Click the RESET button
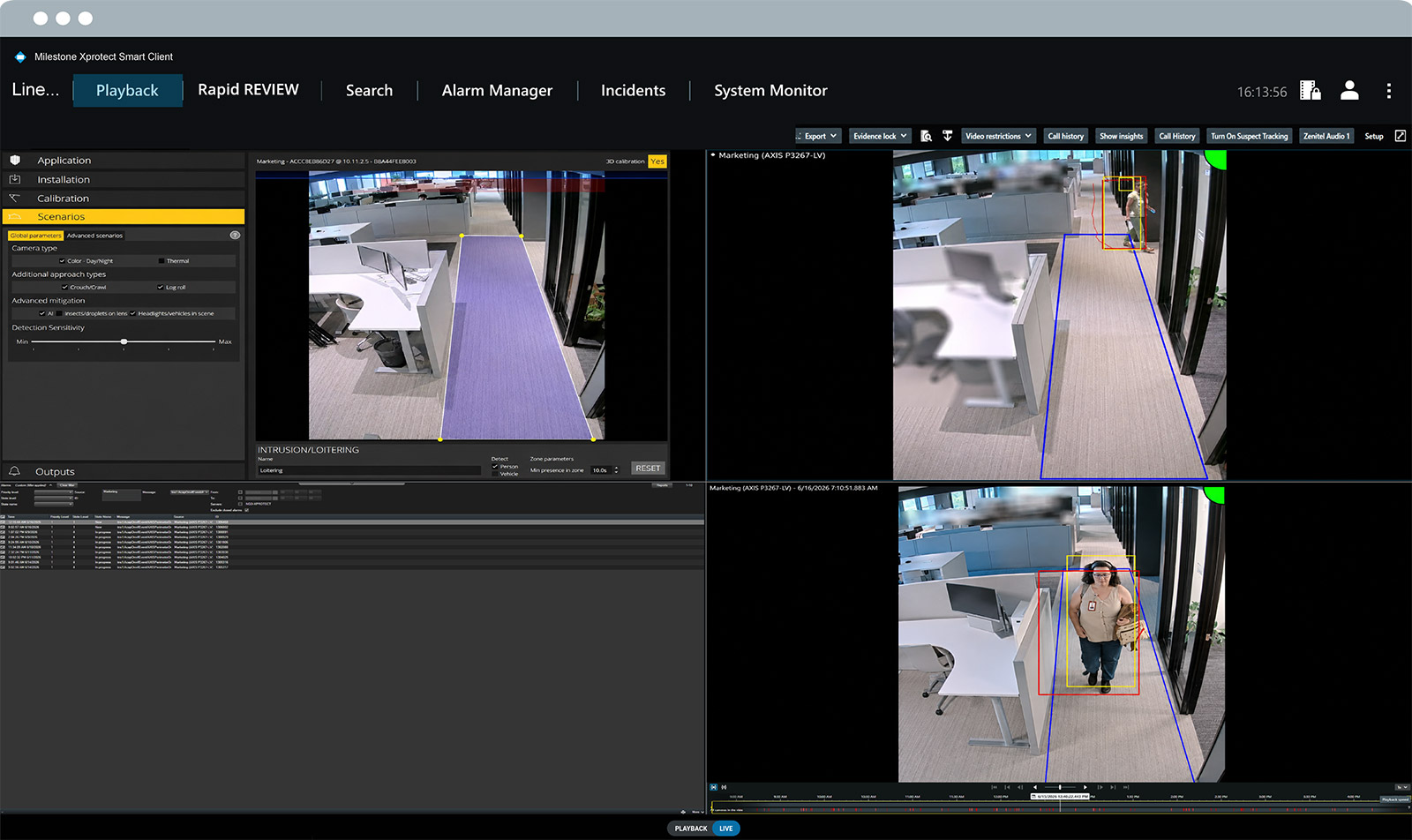 (x=648, y=469)
